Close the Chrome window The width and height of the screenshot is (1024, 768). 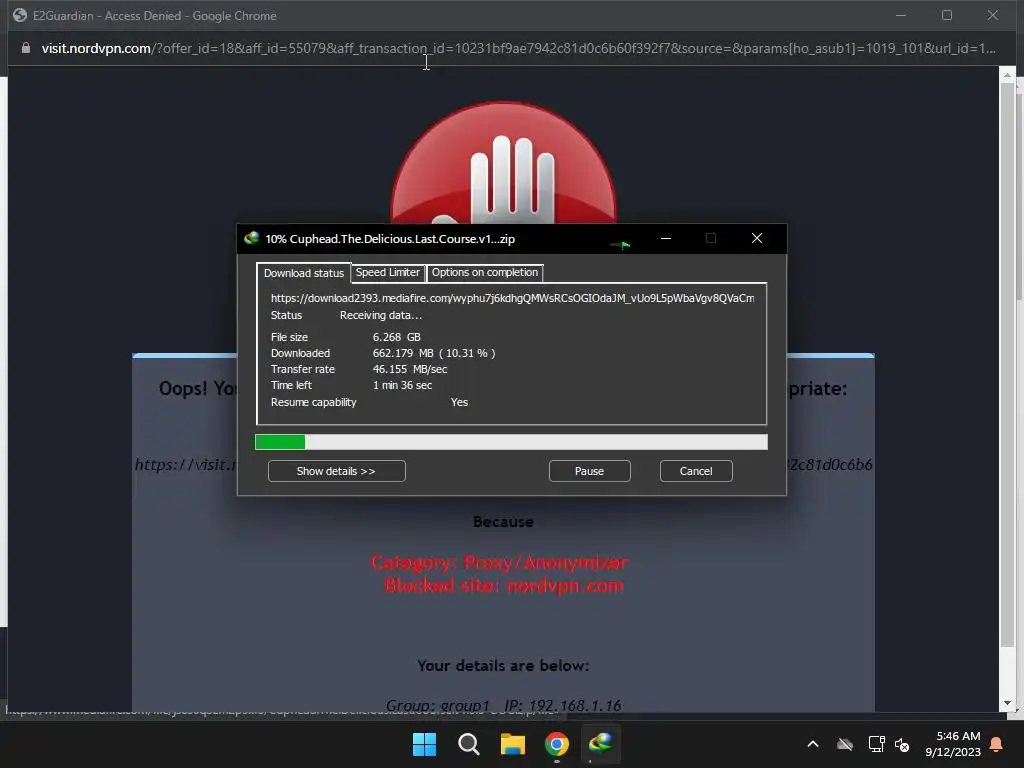click(x=993, y=15)
